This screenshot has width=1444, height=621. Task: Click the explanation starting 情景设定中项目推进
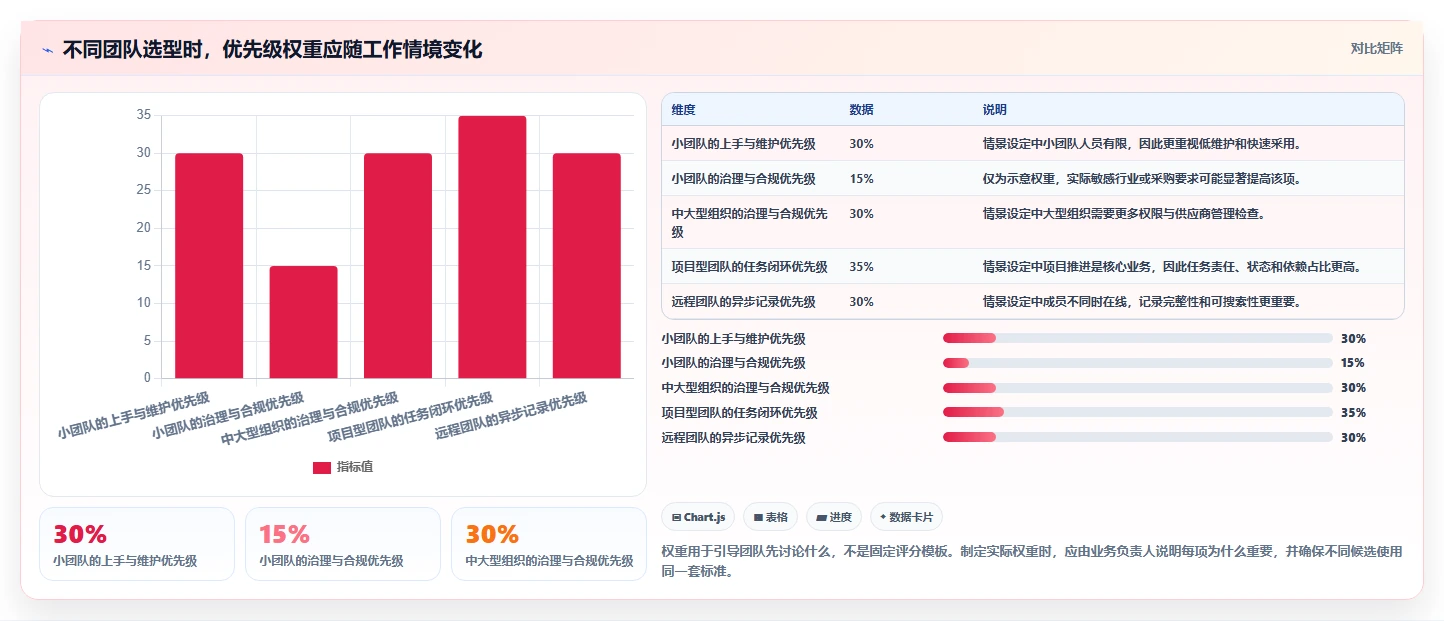point(1172,266)
